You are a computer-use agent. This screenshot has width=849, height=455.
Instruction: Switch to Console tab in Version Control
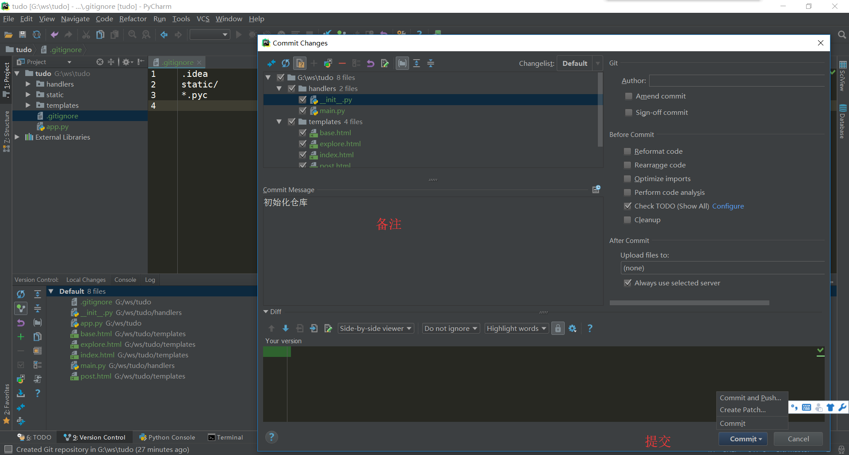pos(125,280)
